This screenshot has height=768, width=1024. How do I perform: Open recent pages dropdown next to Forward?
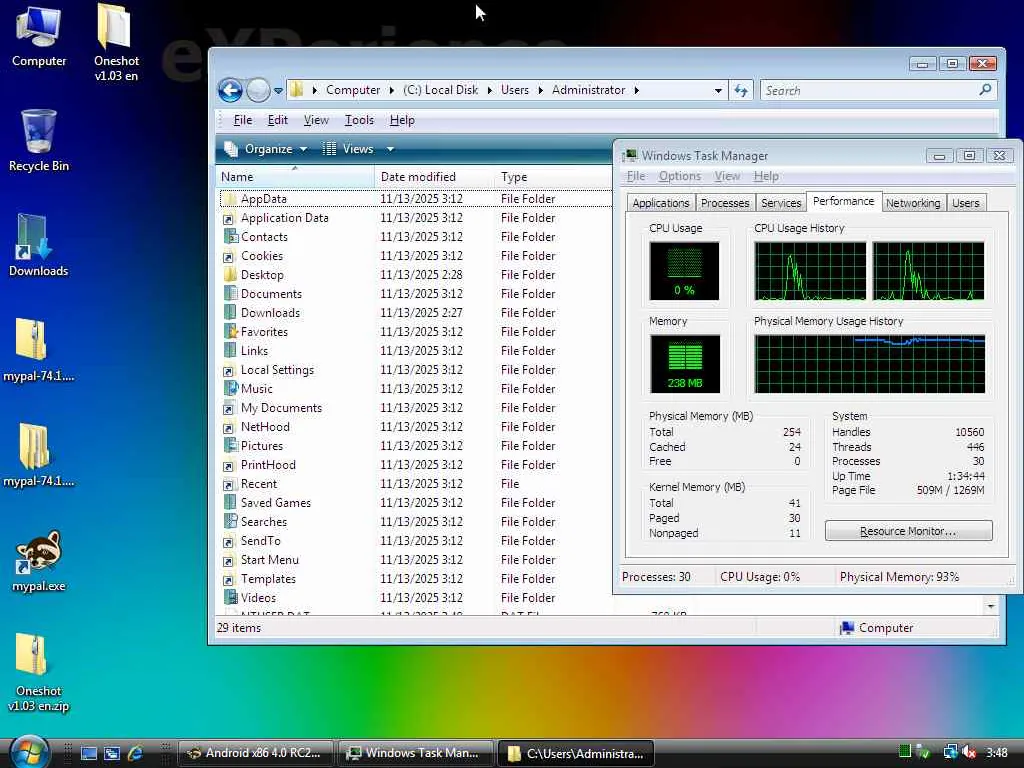pyautogui.click(x=278, y=90)
